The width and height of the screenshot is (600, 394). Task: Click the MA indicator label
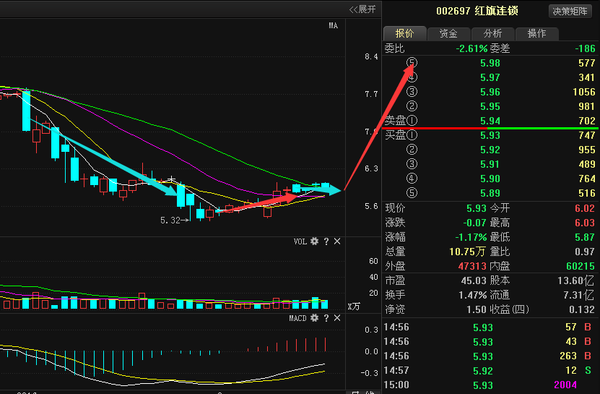click(333, 26)
